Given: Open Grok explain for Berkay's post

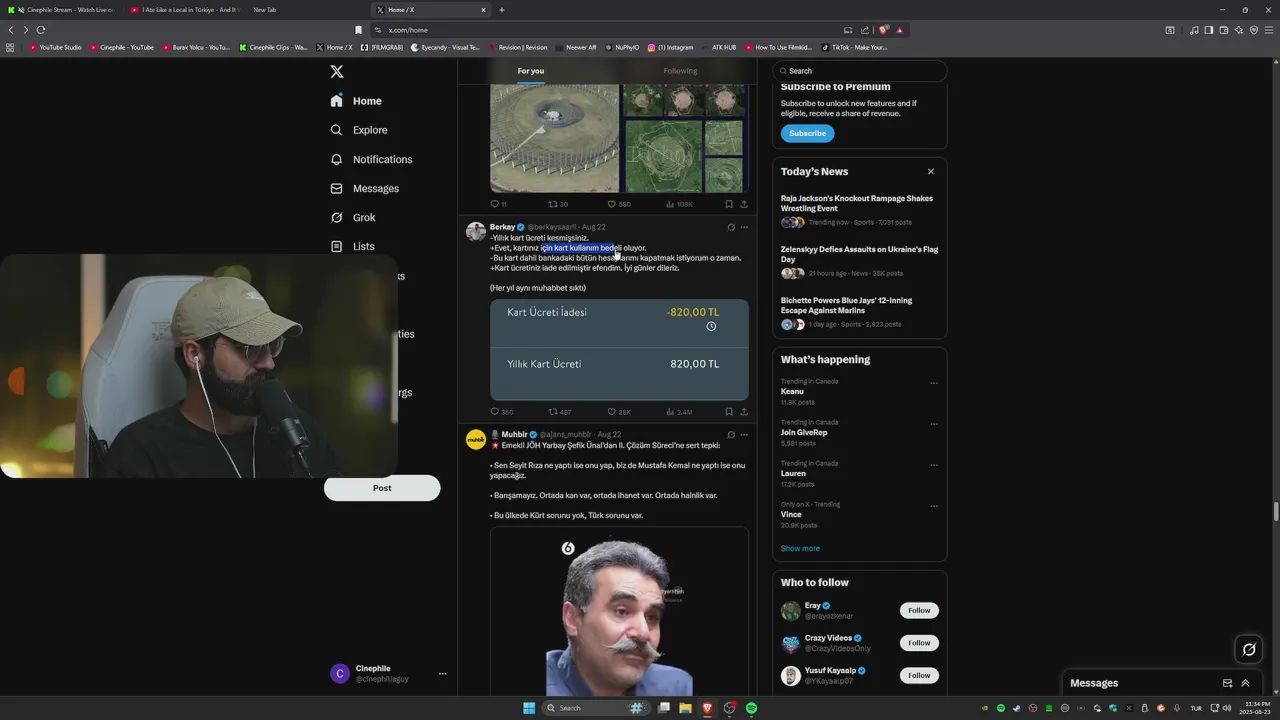Looking at the screenshot, I should (731, 227).
